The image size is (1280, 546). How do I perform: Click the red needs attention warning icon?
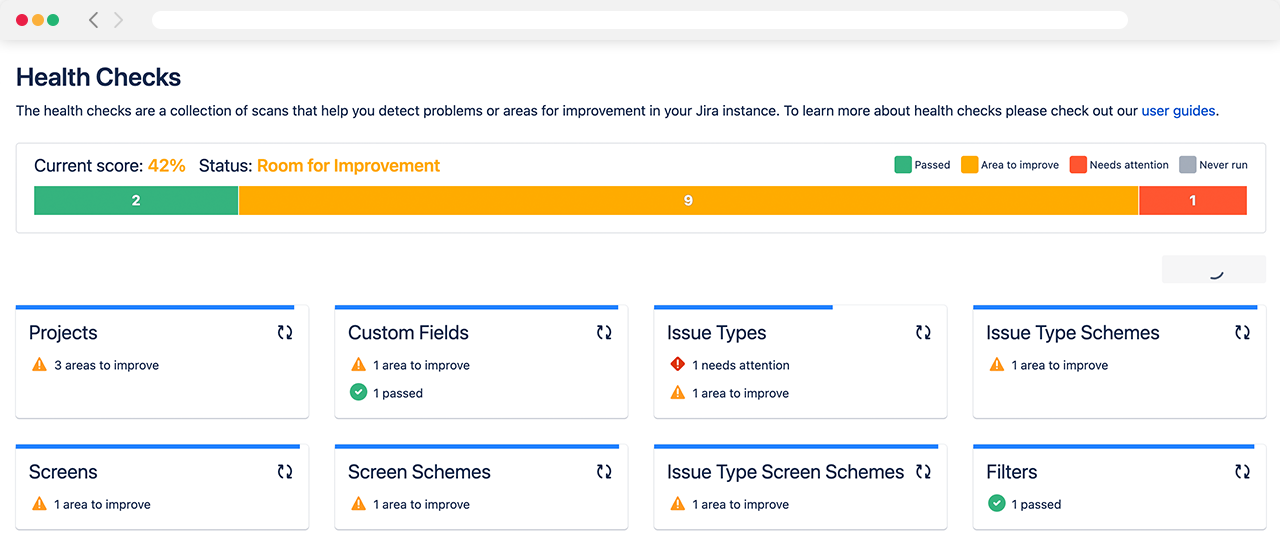677,365
